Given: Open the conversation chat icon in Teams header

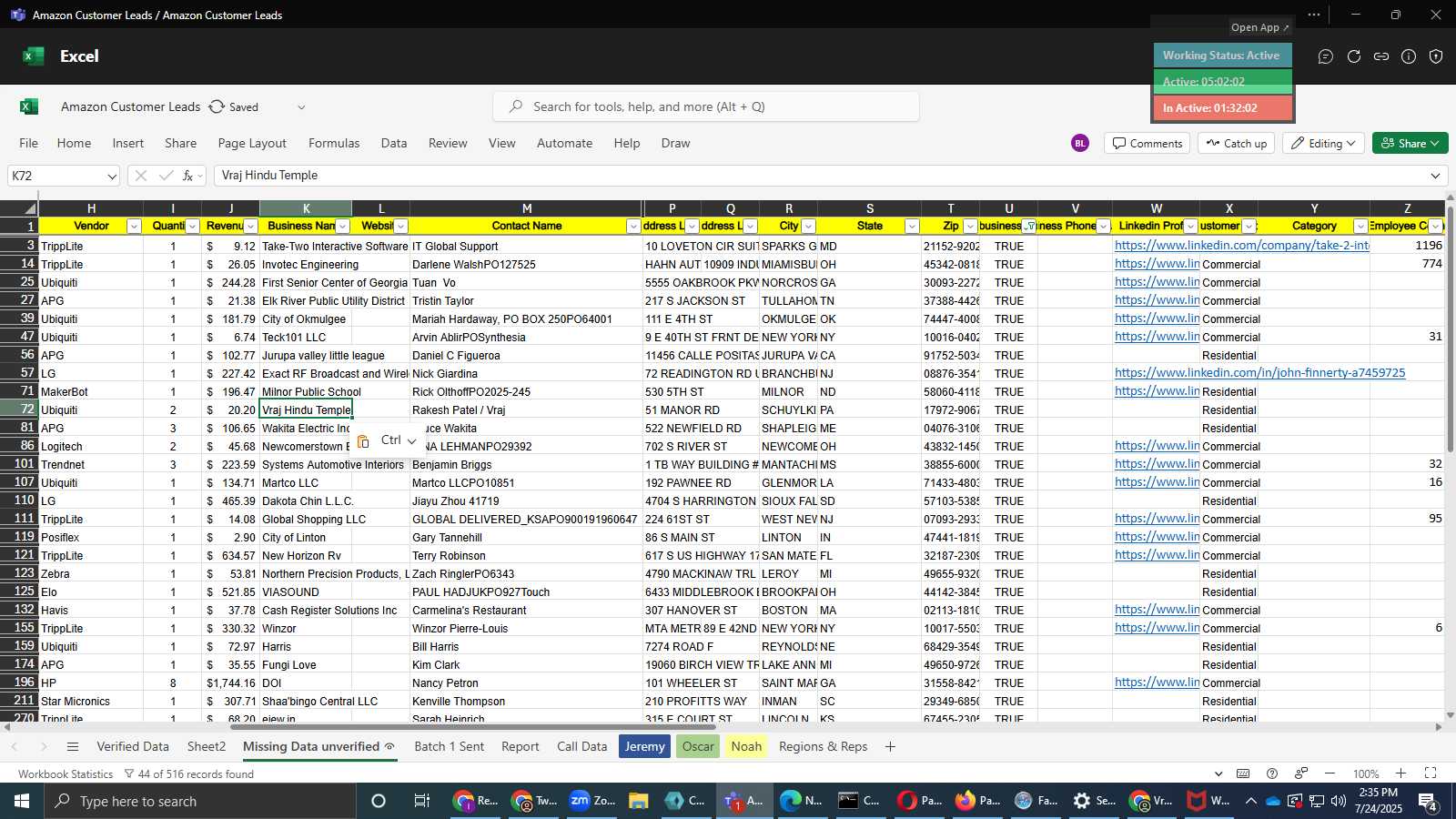Looking at the screenshot, I should coord(1326,56).
